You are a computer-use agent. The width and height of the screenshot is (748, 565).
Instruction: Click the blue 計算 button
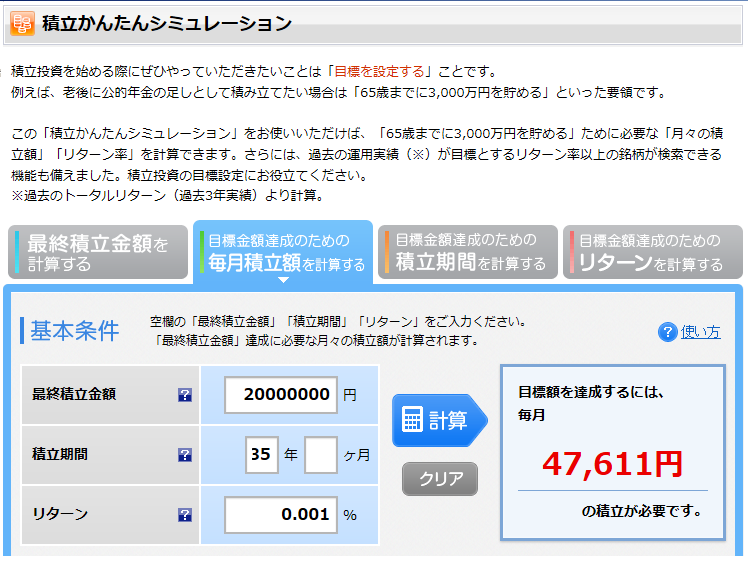(439, 420)
